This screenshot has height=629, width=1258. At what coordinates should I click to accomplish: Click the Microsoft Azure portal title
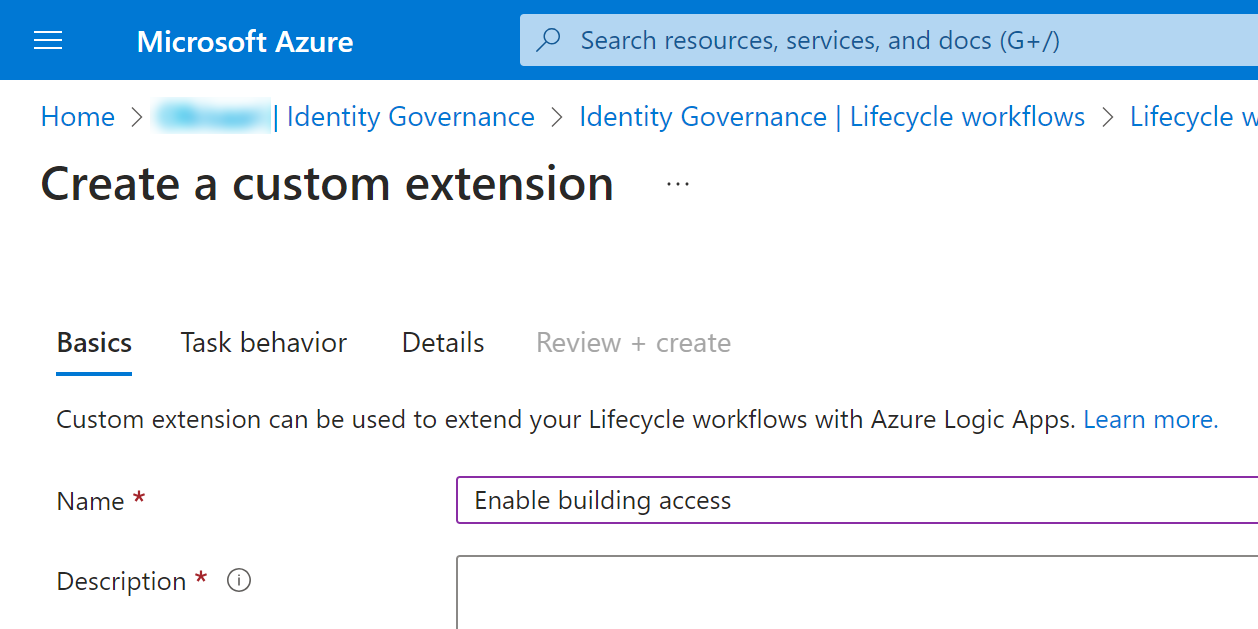[245, 41]
